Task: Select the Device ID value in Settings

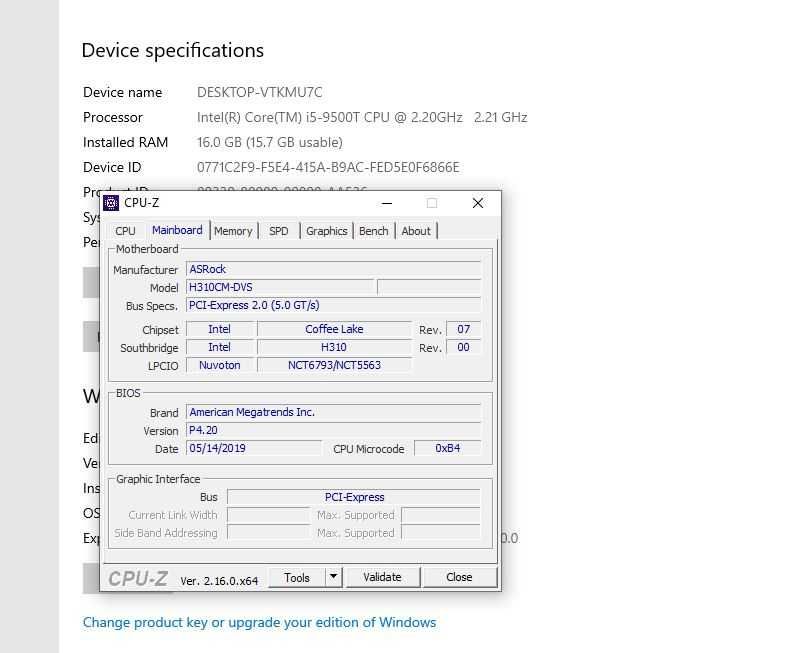Action: 328,167
